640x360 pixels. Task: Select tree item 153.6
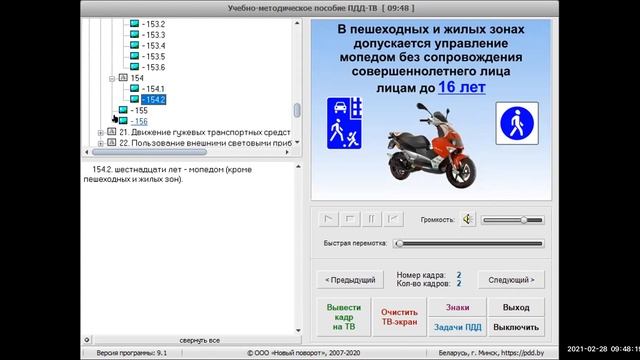153,67
